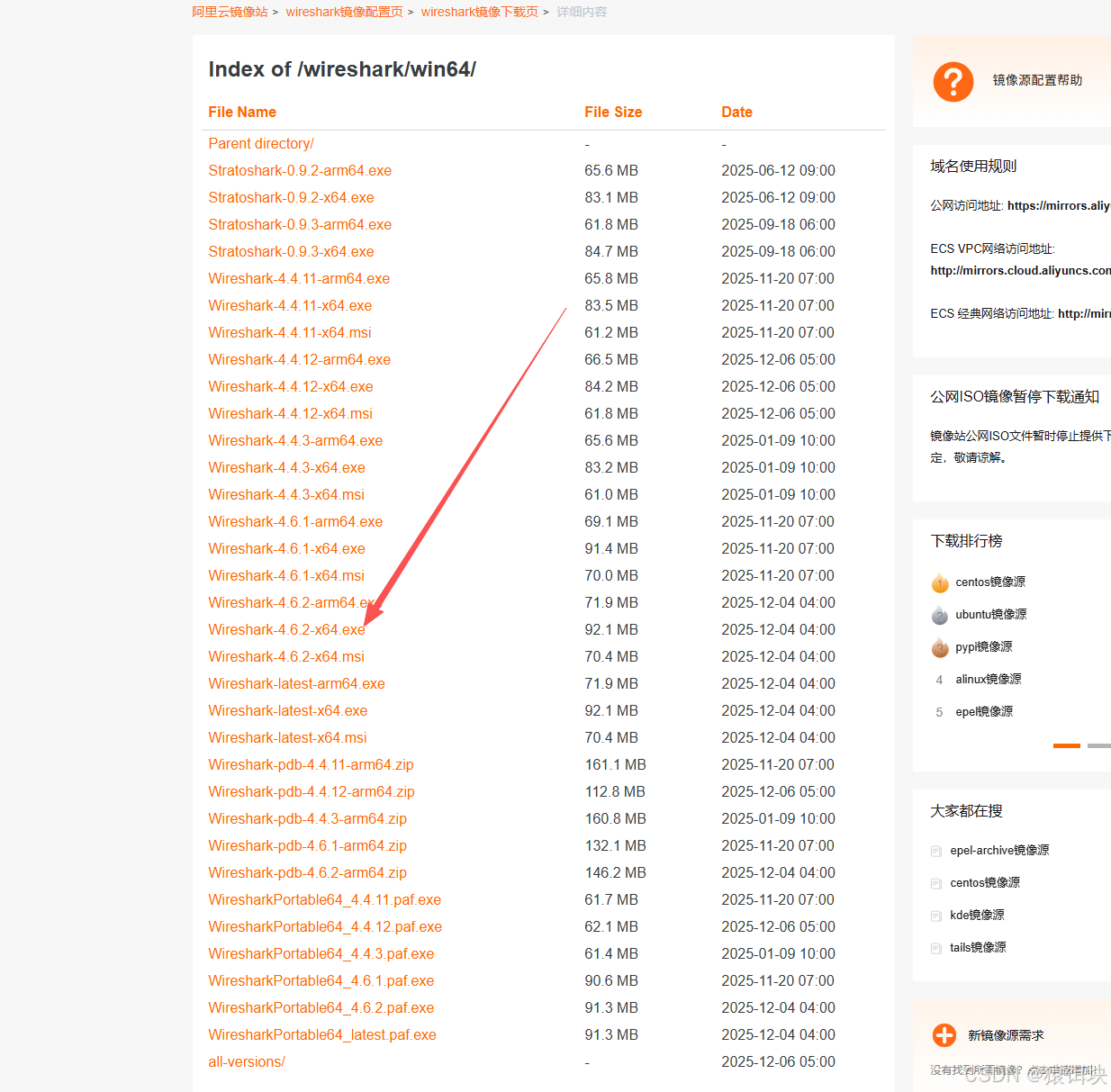Click the document icon beside tails镜像源
This screenshot has height=1092, width=1111.
tap(936, 948)
